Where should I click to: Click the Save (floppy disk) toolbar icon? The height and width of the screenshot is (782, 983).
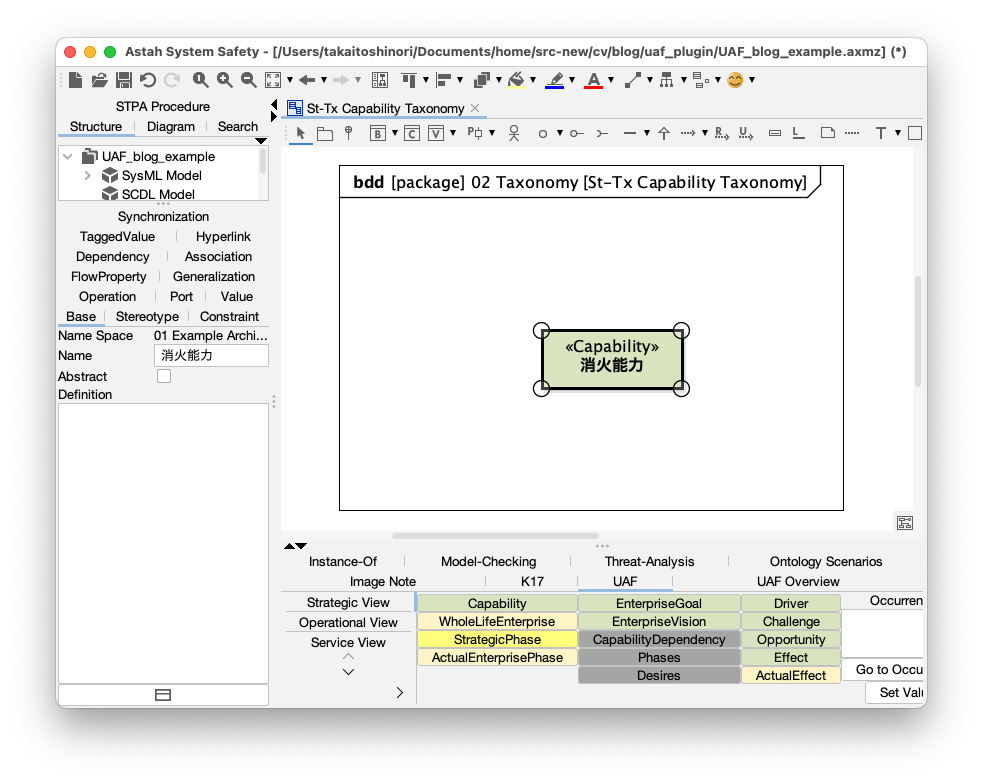click(x=124, y=80)
